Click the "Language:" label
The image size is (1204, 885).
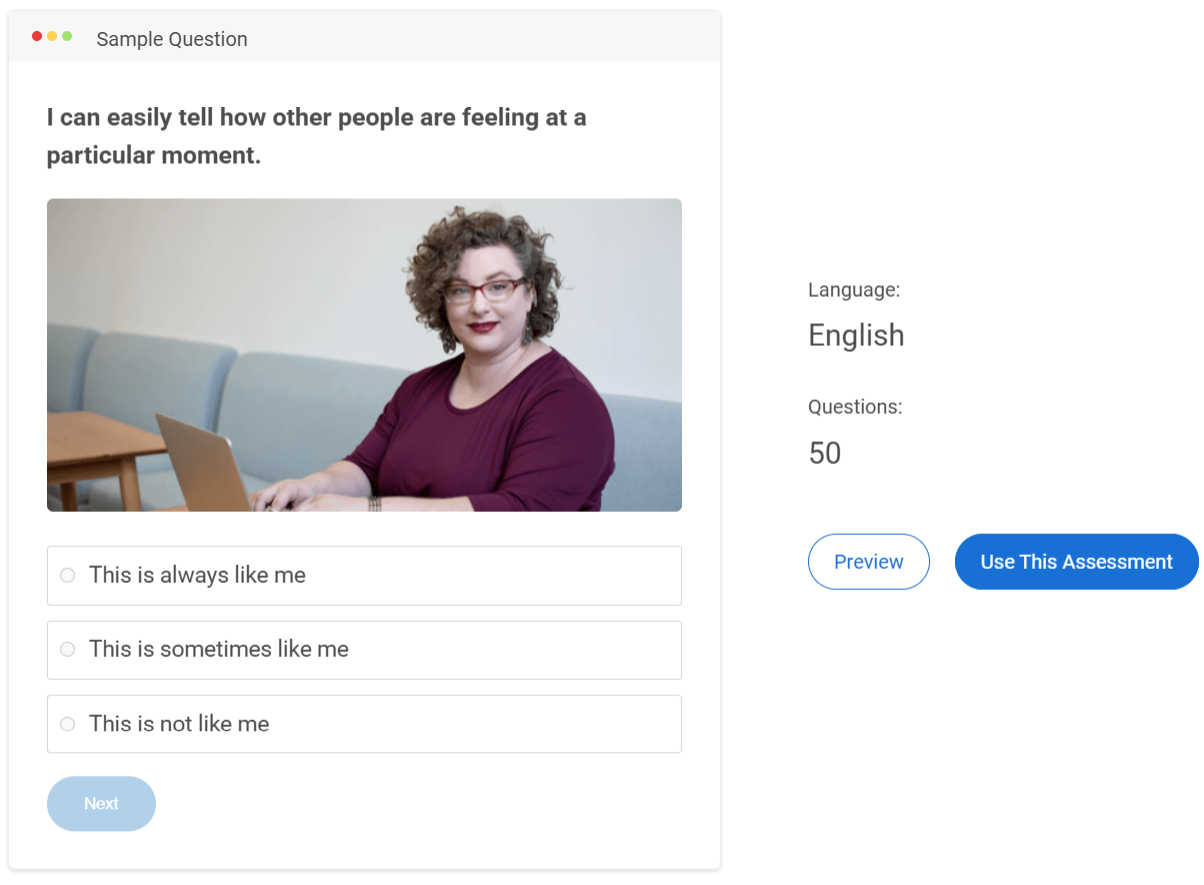(x=854, y=290)
